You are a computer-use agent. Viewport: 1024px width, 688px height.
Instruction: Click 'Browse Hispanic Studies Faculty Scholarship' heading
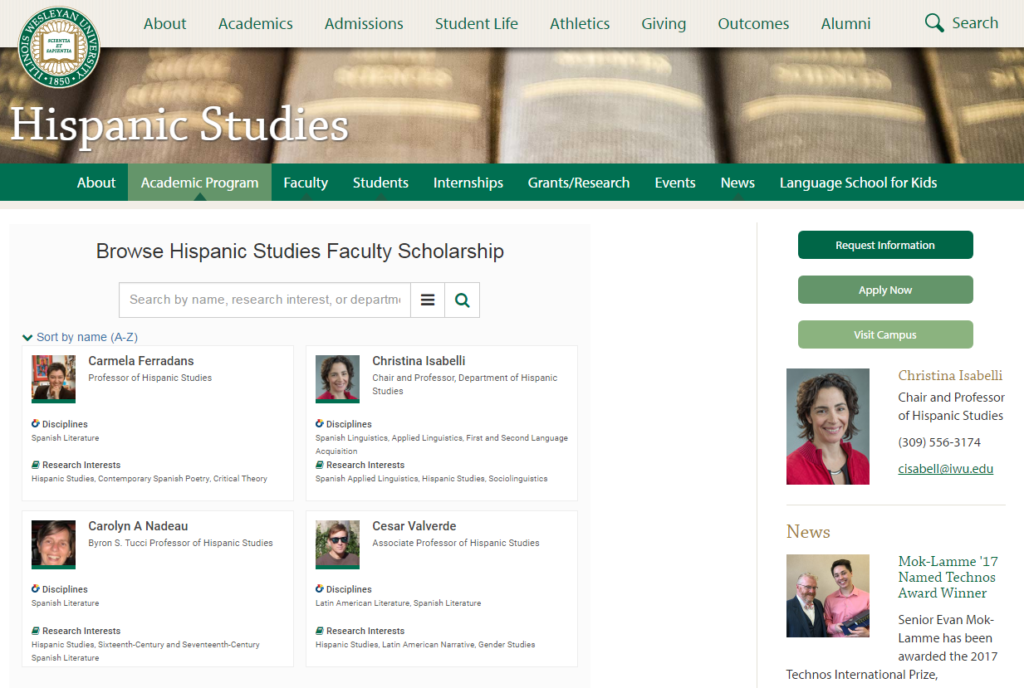click(300, 251)
